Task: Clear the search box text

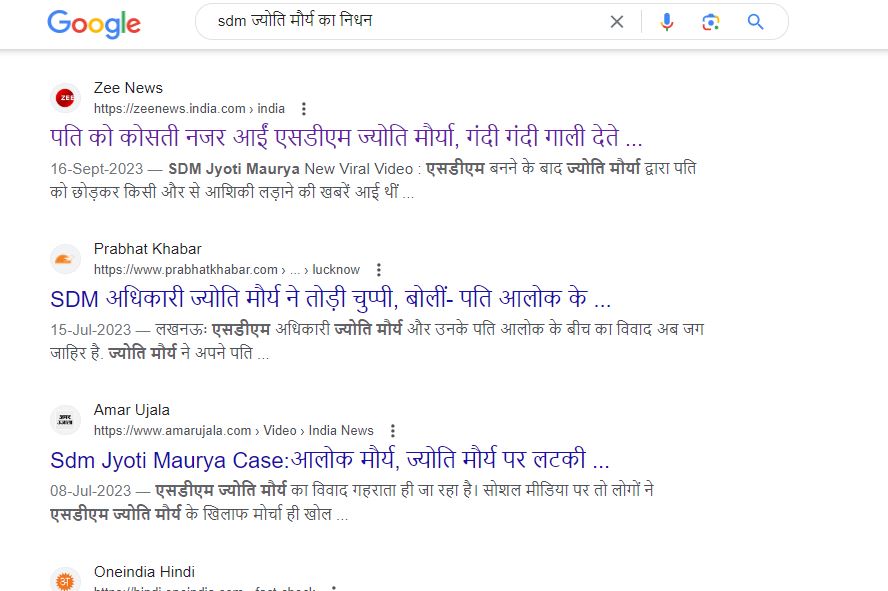Action: click(617, 22)
